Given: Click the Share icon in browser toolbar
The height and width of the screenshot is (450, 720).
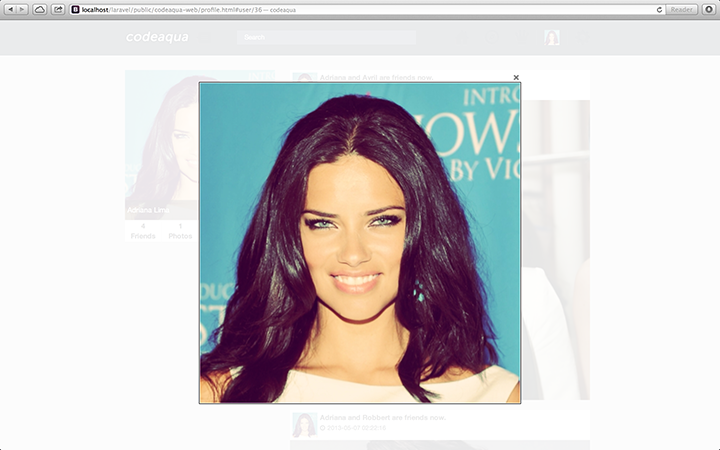Looking at the screenshot, I should [59, 9].
